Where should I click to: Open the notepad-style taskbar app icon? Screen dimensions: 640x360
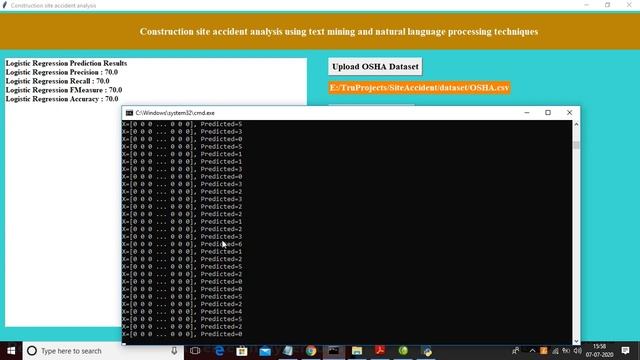coord(288,351)
